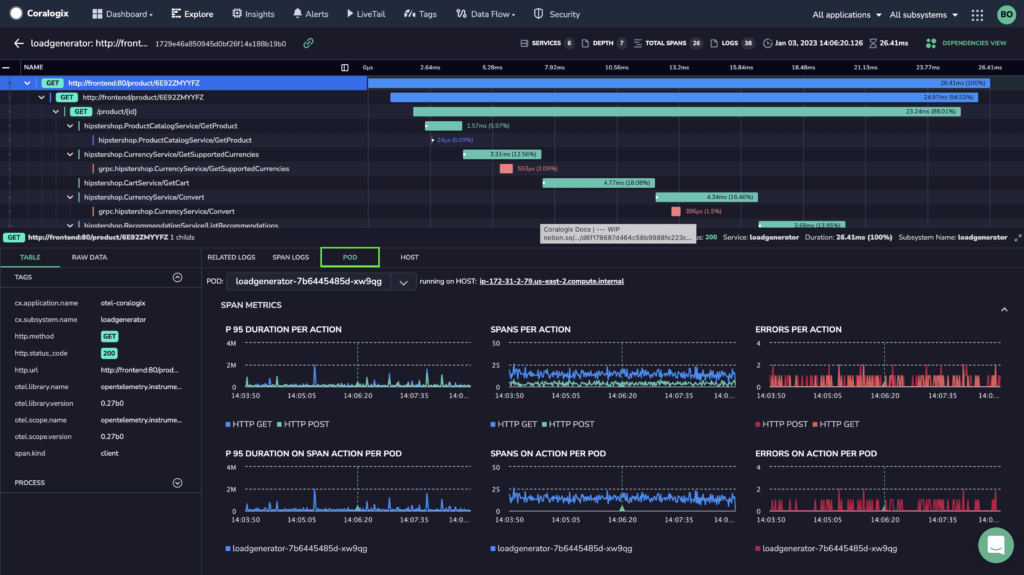This screenshot has width=1024, height=575.
Task: Open the Data Flow menu
Action: point(485,14)
